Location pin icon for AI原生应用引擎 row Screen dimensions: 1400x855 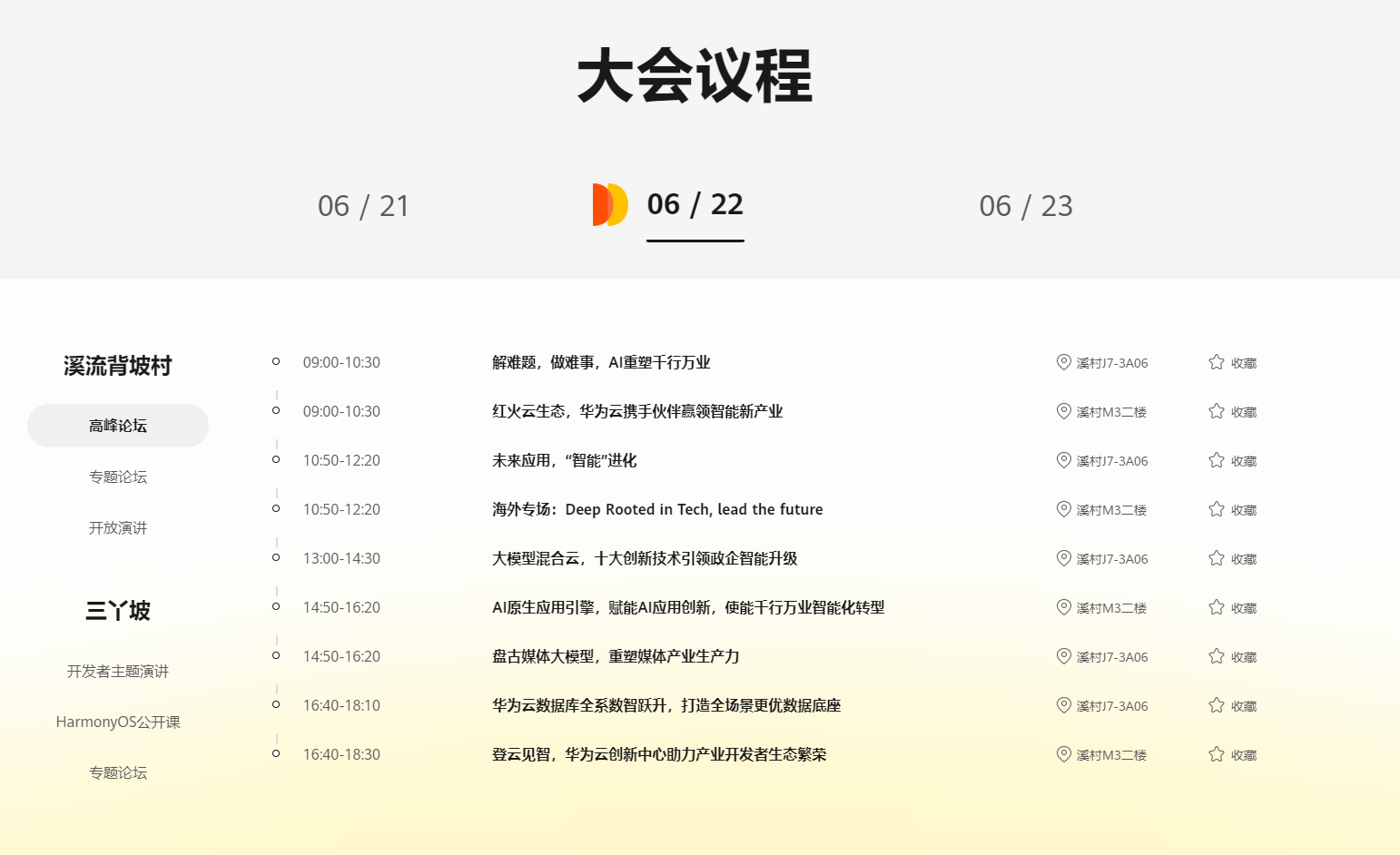pos(1064,607)
